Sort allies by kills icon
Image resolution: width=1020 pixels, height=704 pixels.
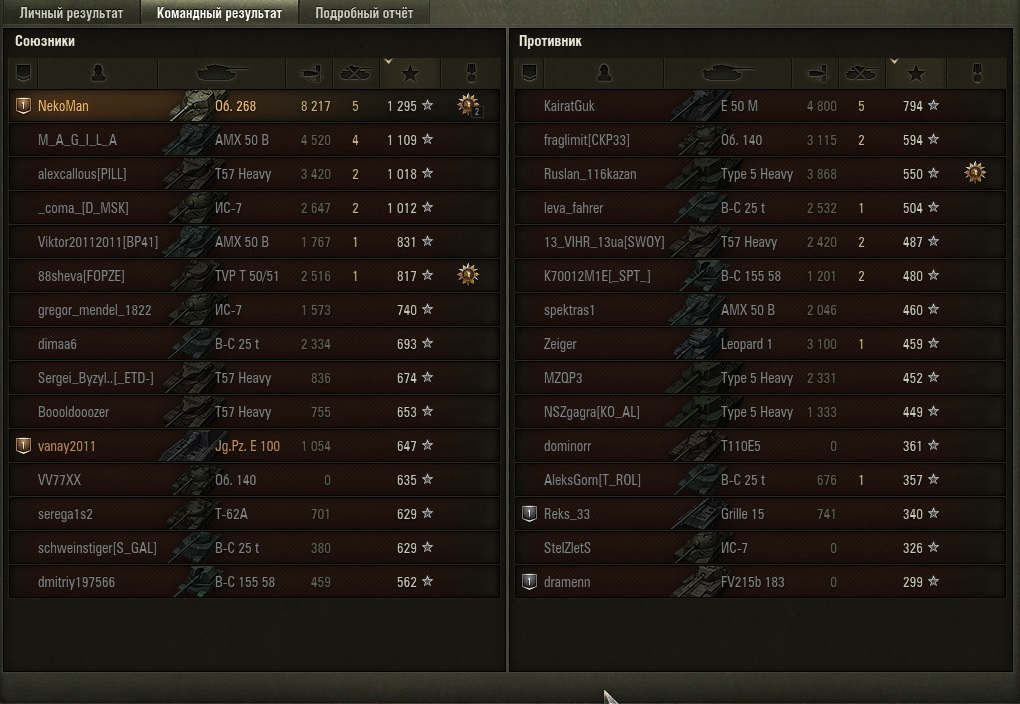click(x=356, y=73)
